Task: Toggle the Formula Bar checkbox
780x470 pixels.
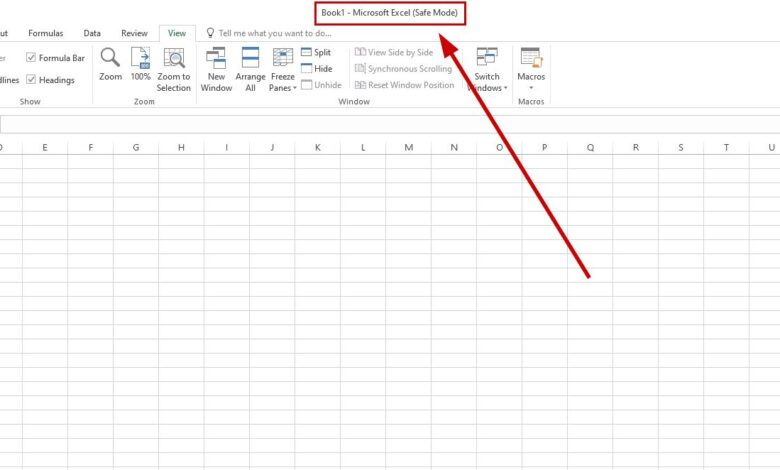Action: 31,58
